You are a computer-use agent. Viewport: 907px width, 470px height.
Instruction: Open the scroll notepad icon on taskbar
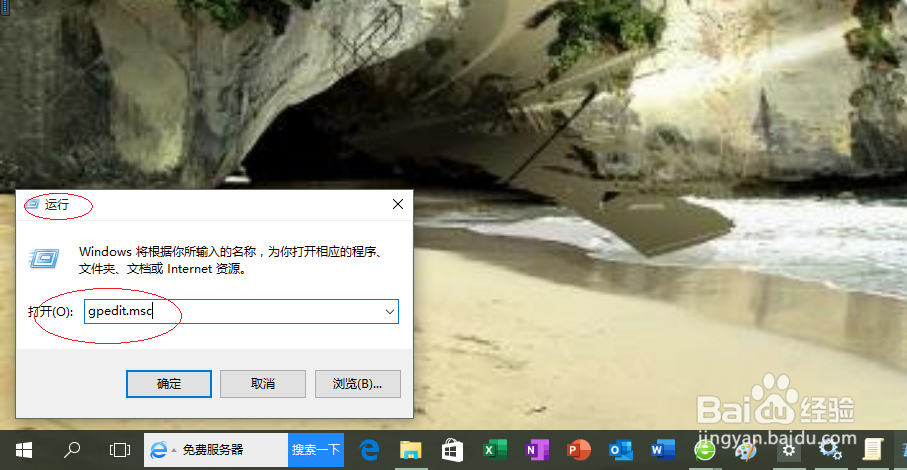pos(872,450)
